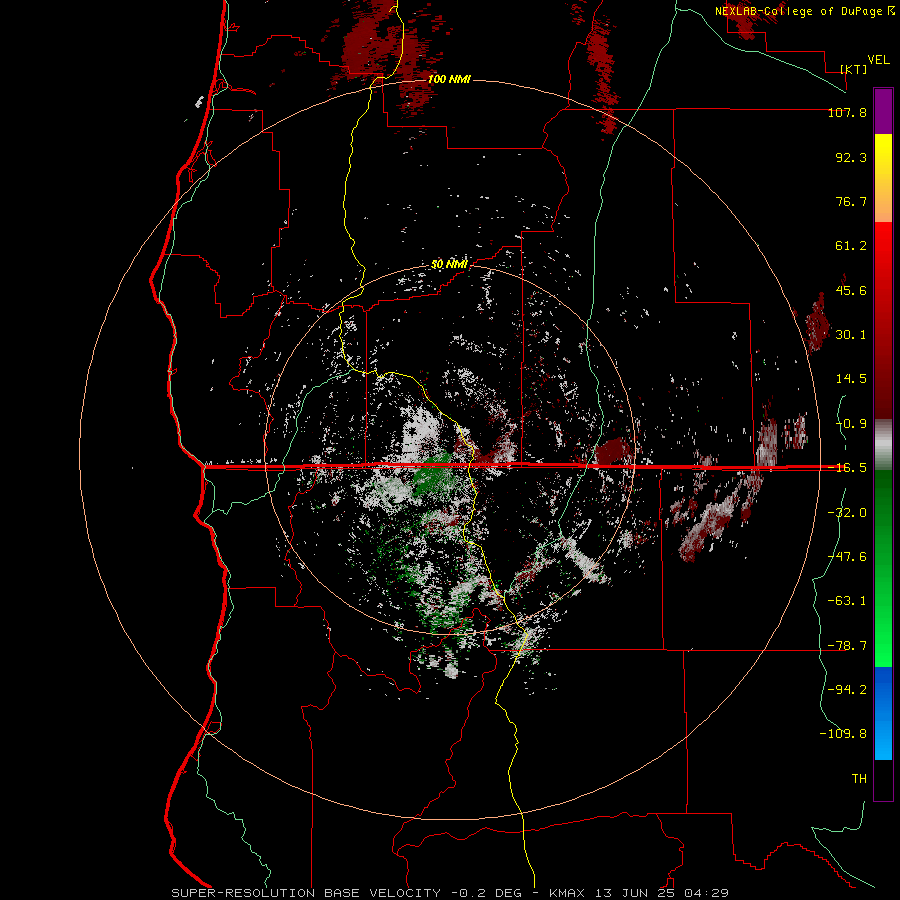900x900 pixels.
Task: Click the 30.1 legend value
Action: point(851,335)
